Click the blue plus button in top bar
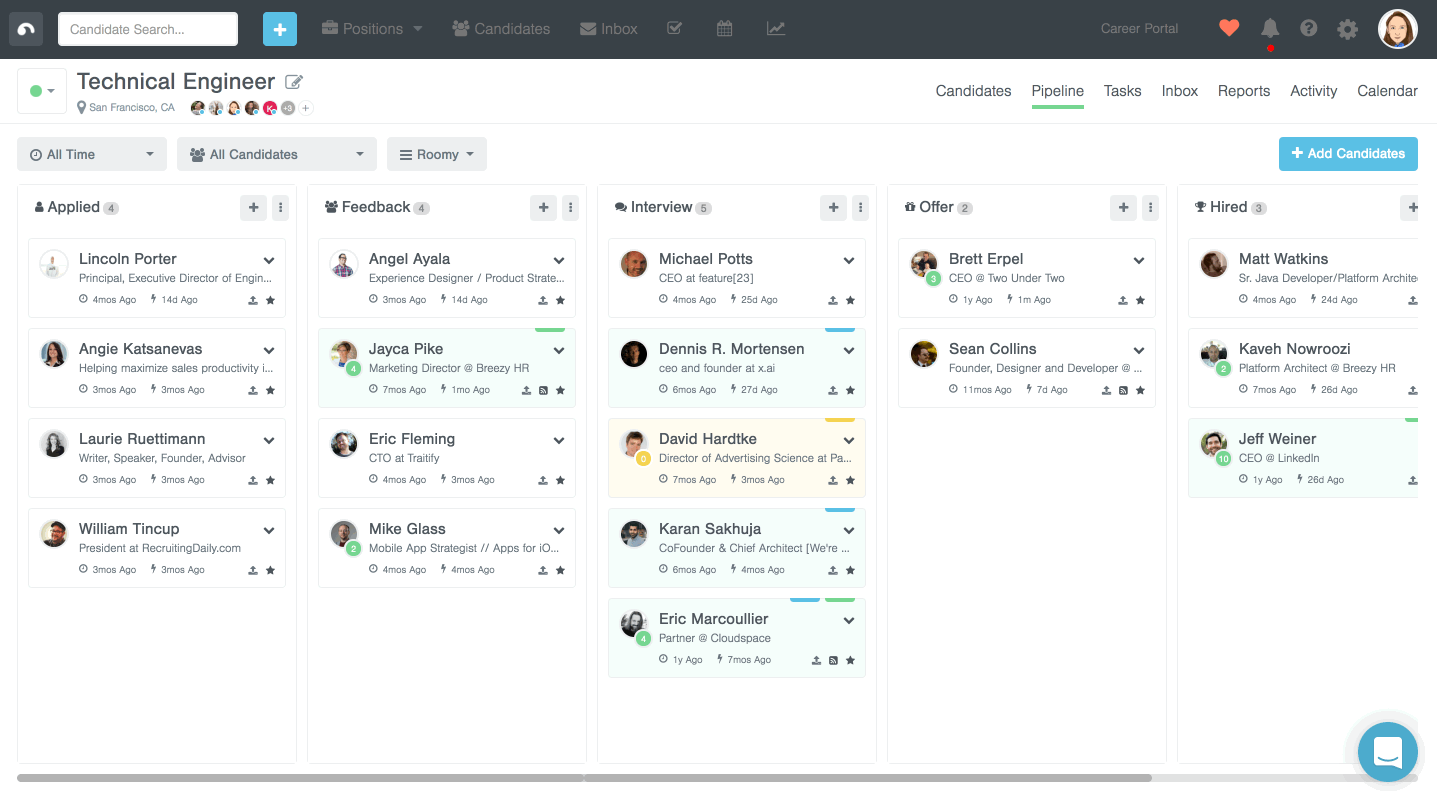The width and height of the screenshot is (1437, 794). coord(280,29)
